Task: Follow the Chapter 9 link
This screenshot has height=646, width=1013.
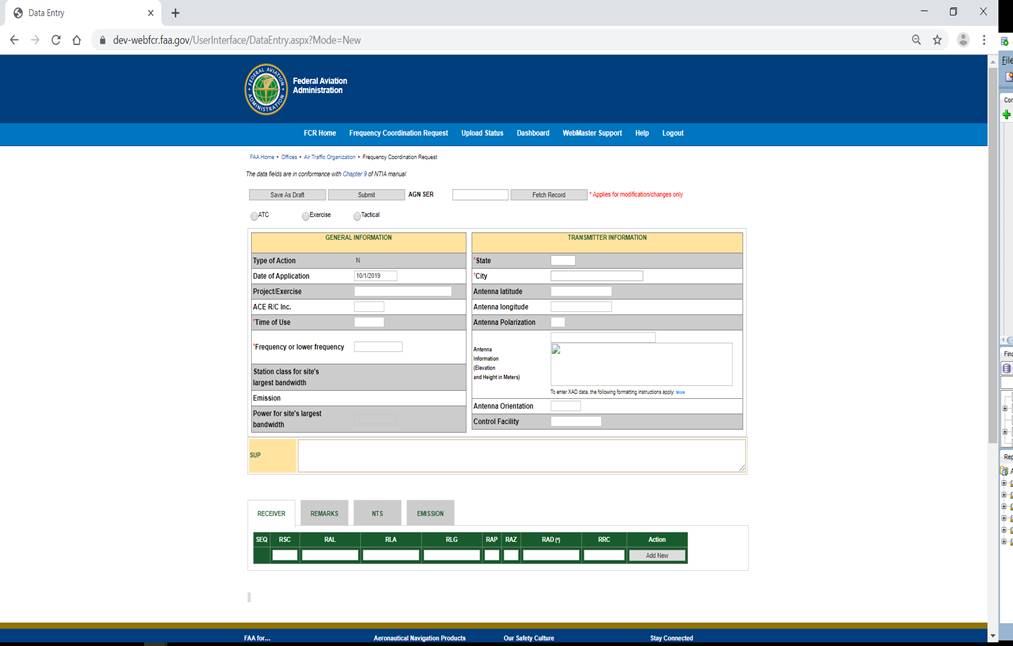Action: pos(356,174)
